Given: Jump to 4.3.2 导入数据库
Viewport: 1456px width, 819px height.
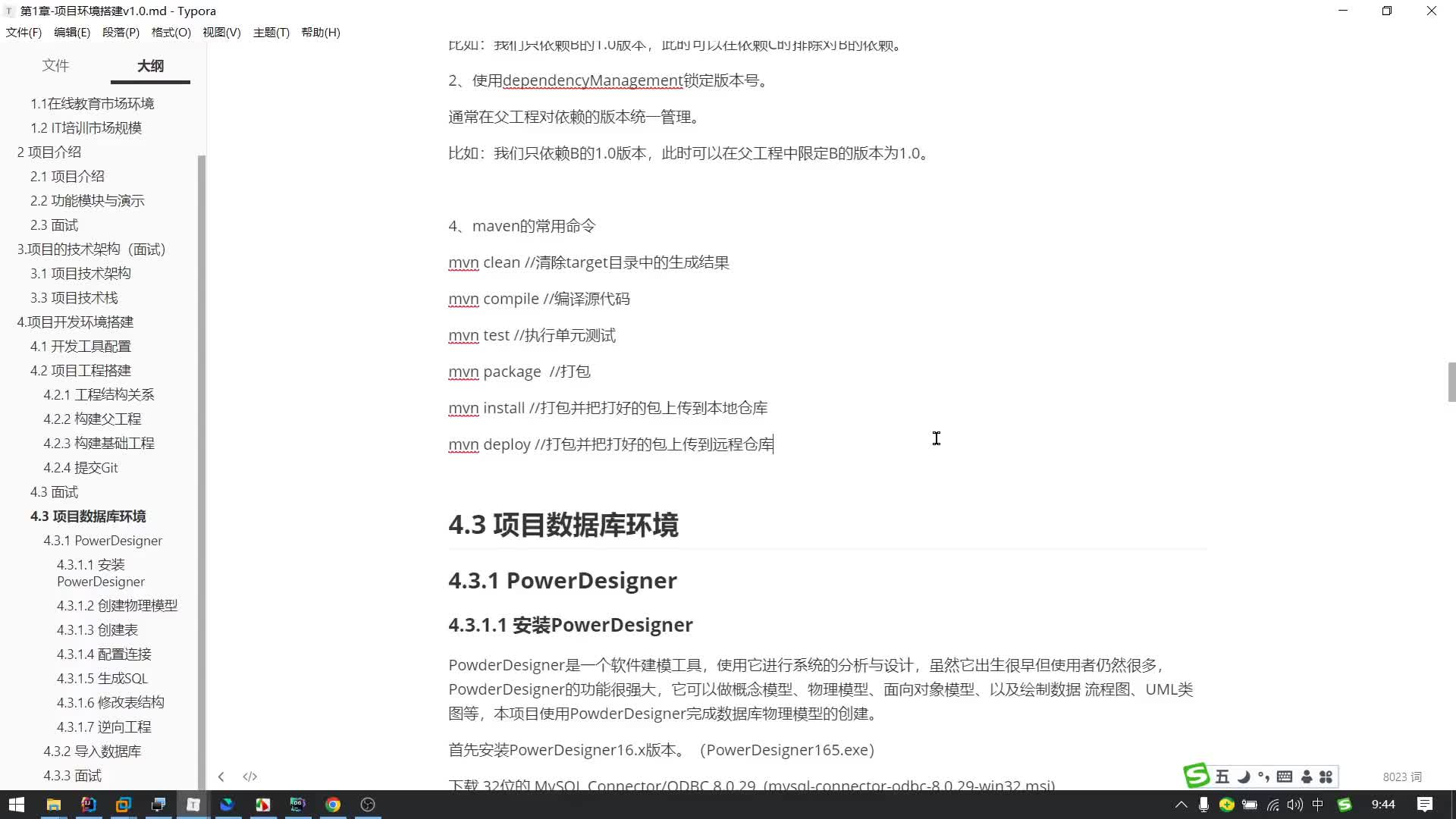Looking at the screenshot, I should tap(92, 751).
